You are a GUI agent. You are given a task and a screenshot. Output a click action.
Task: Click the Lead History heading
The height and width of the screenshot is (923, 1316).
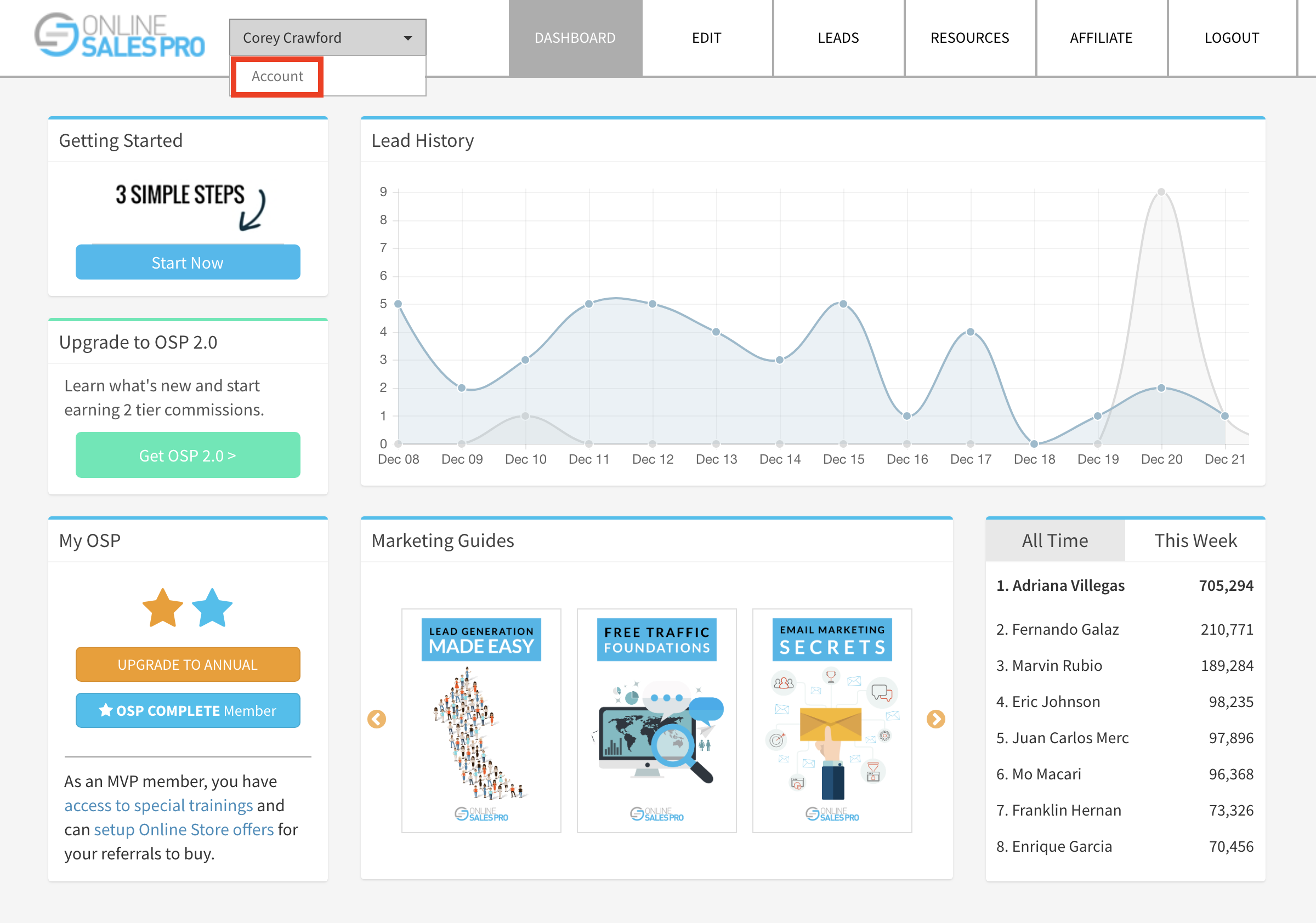click(422, 140)
